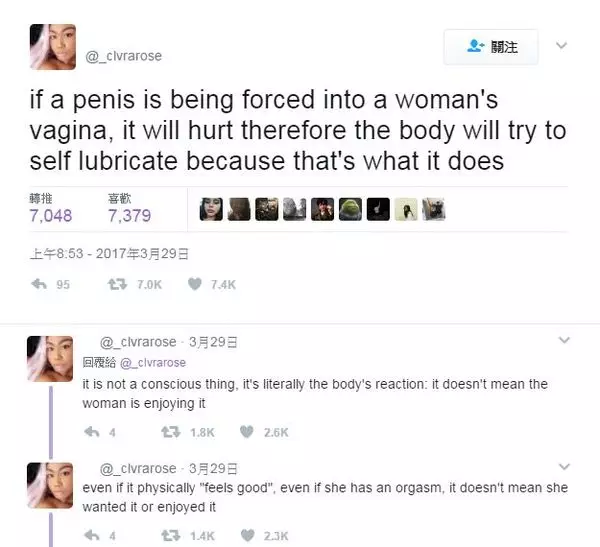Like the reply showing 2.6K likes
Screen dimensions: 600x547
point(247,432)
